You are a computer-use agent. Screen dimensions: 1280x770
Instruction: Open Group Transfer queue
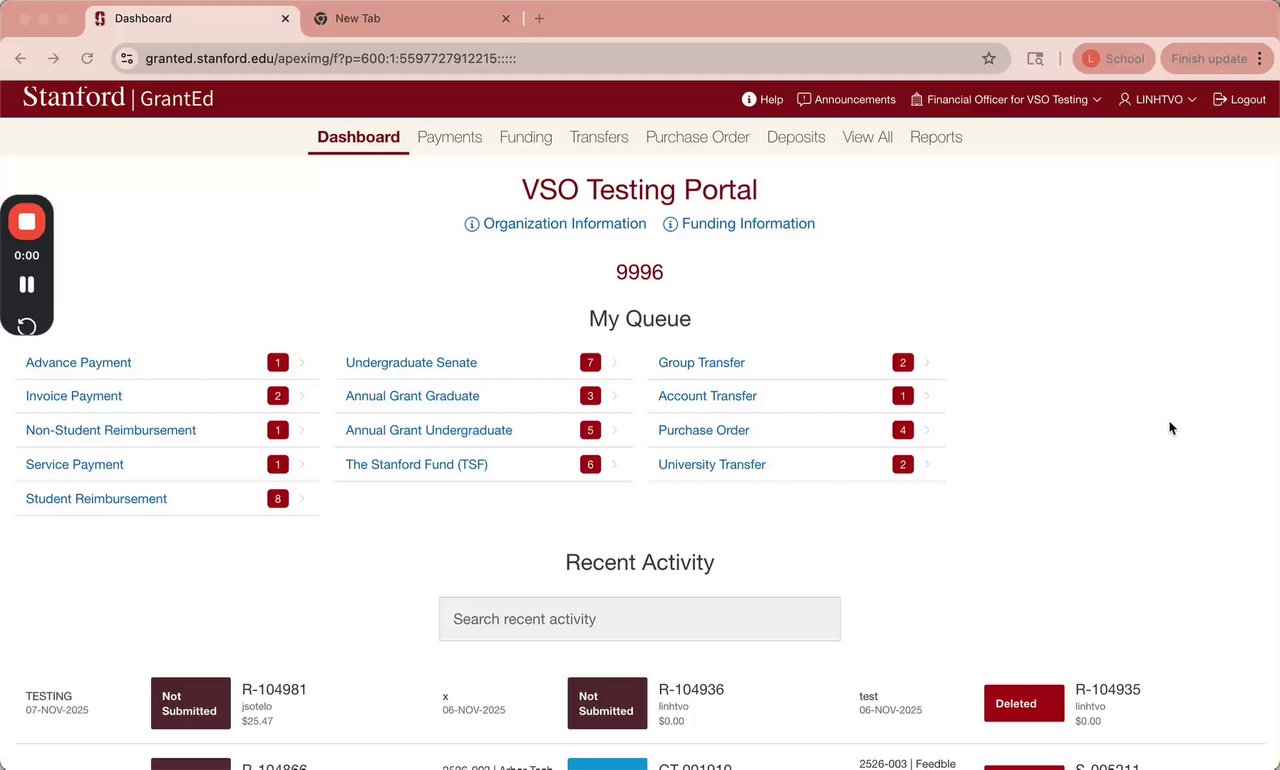click(x=701, y=363)
